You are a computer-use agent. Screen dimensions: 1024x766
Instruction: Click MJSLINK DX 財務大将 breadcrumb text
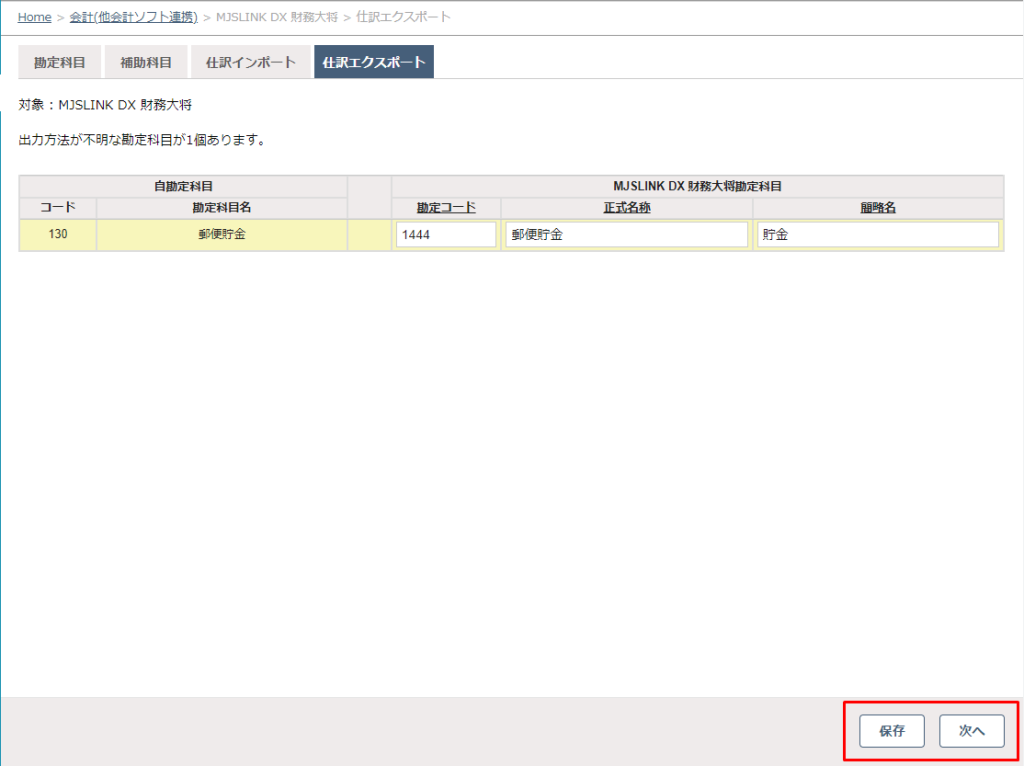click(277, 17)
